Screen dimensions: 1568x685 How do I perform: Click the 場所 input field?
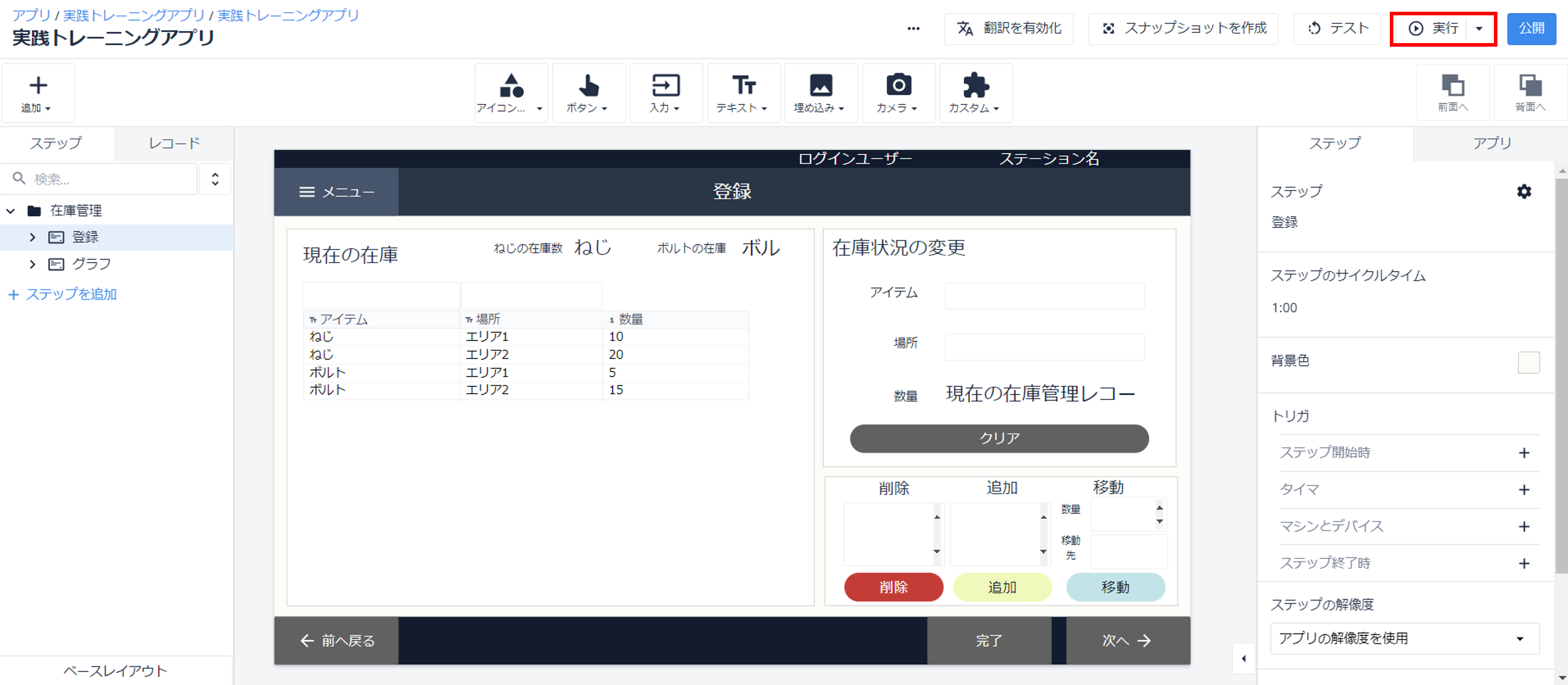click(x=1045, y=347)
